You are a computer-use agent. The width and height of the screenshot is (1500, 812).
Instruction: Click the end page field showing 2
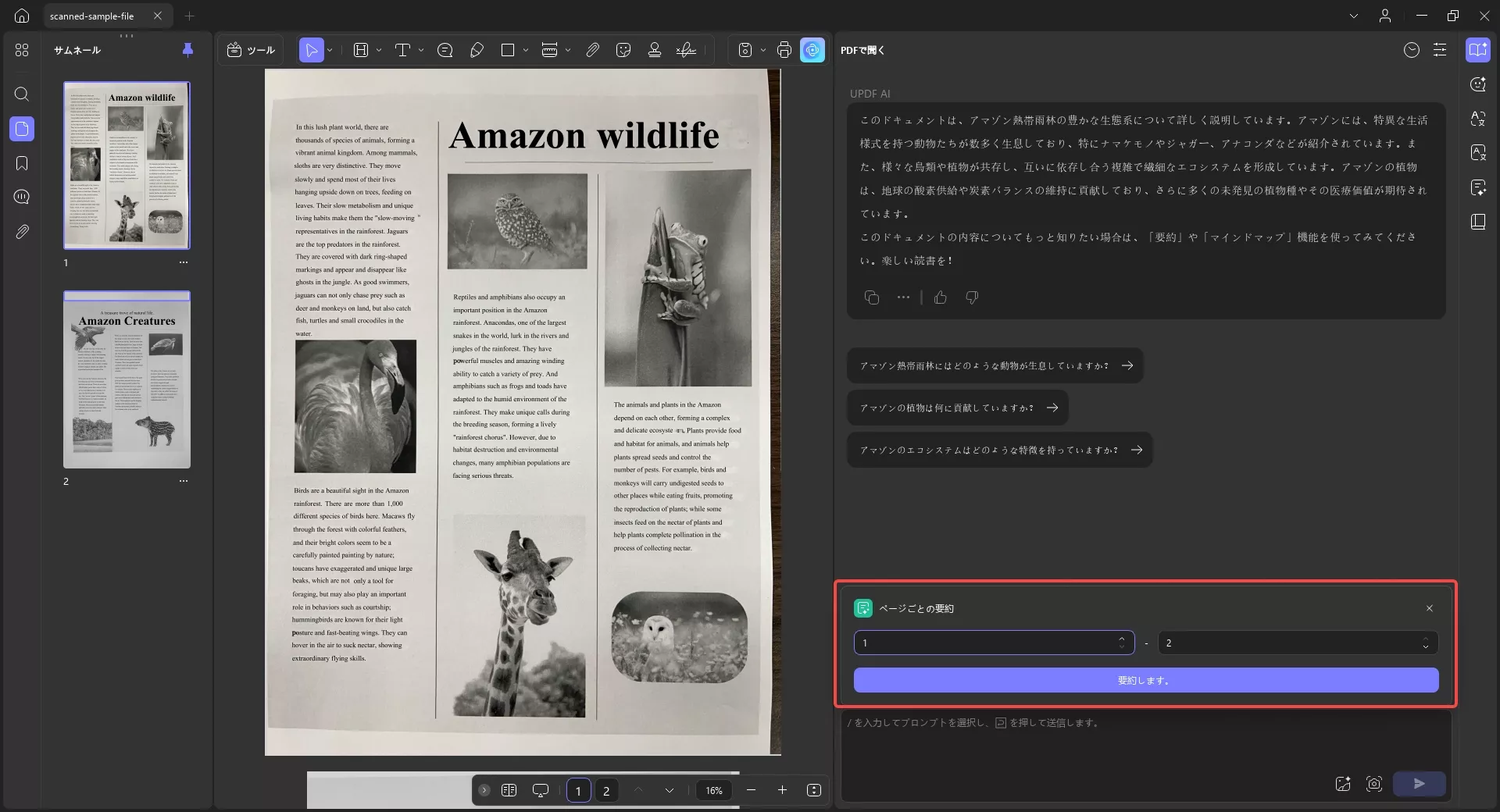coord(1298,643)
